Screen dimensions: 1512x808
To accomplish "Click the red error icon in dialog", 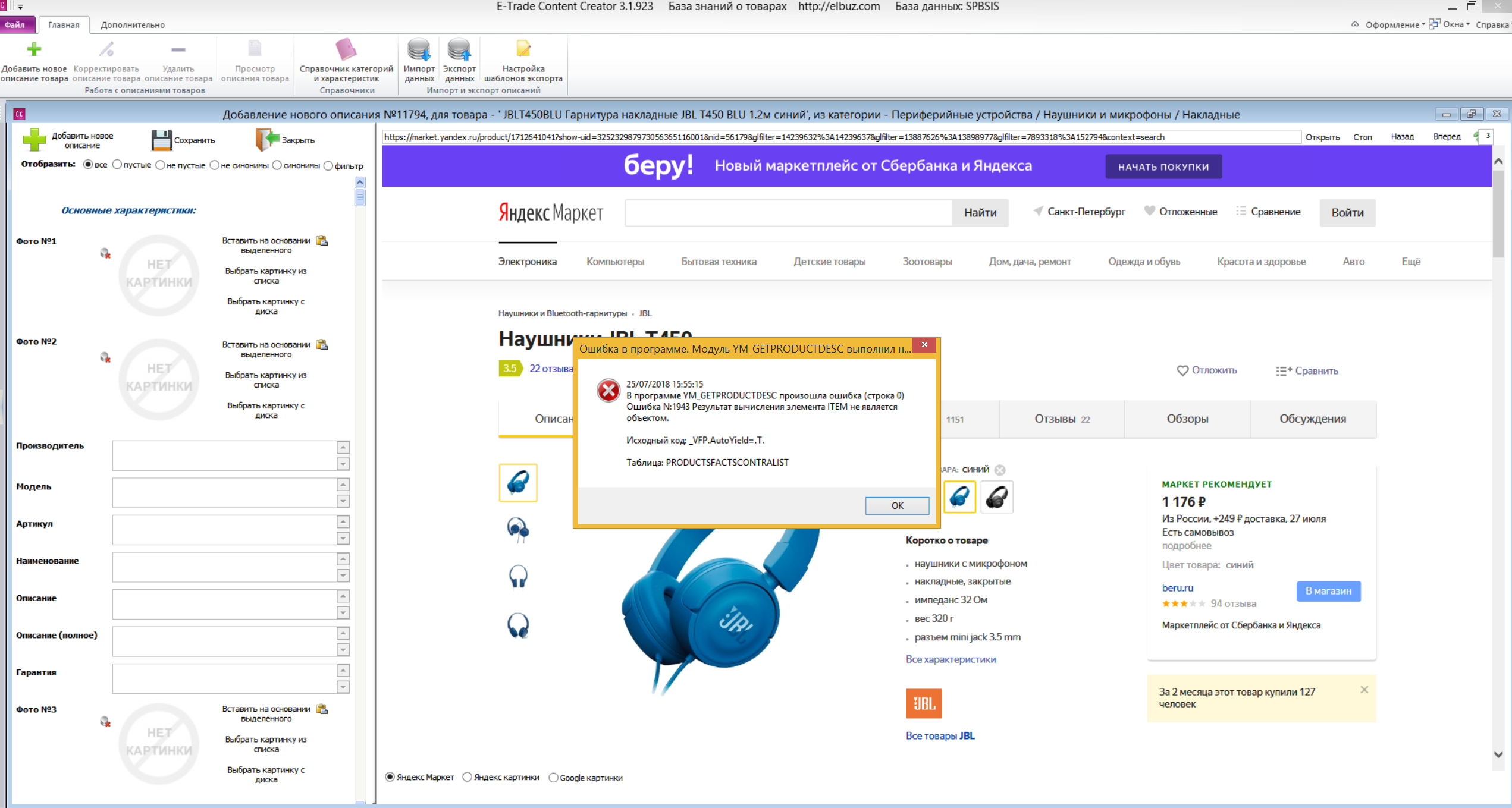I will click(608, 391).
